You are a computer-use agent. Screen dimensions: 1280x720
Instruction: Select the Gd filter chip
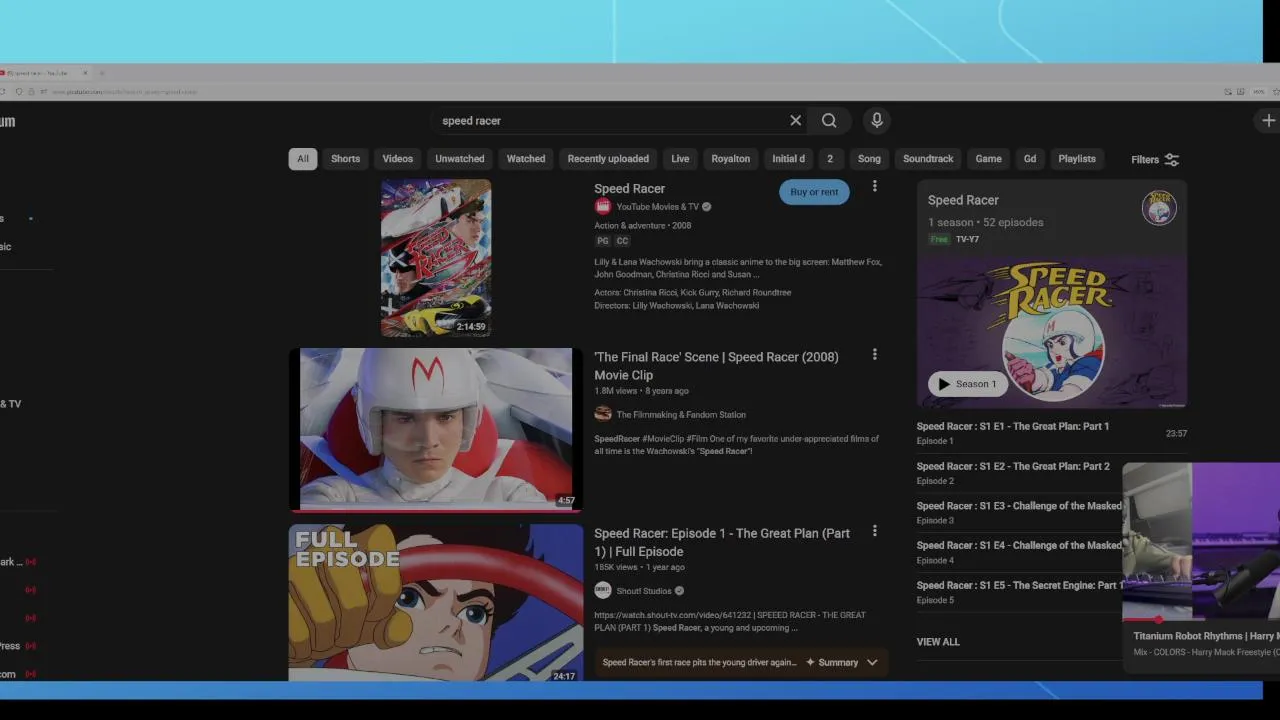(1030, 159)
